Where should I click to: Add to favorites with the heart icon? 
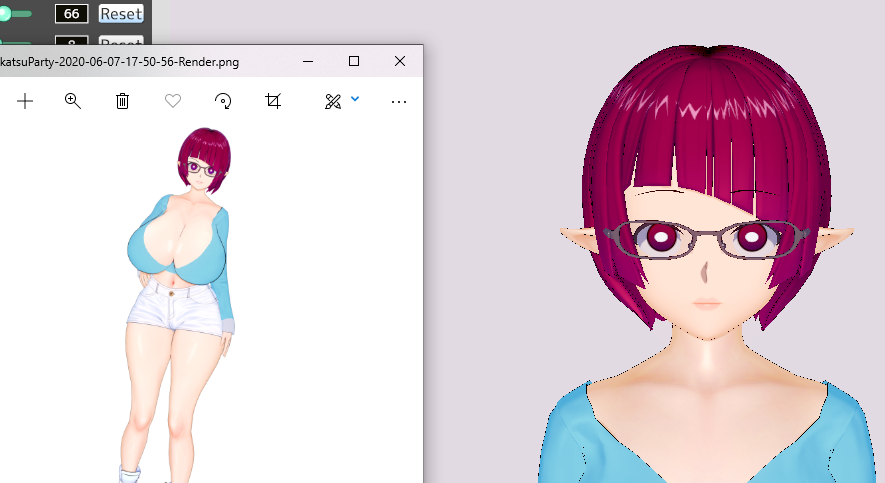point(173,101)
